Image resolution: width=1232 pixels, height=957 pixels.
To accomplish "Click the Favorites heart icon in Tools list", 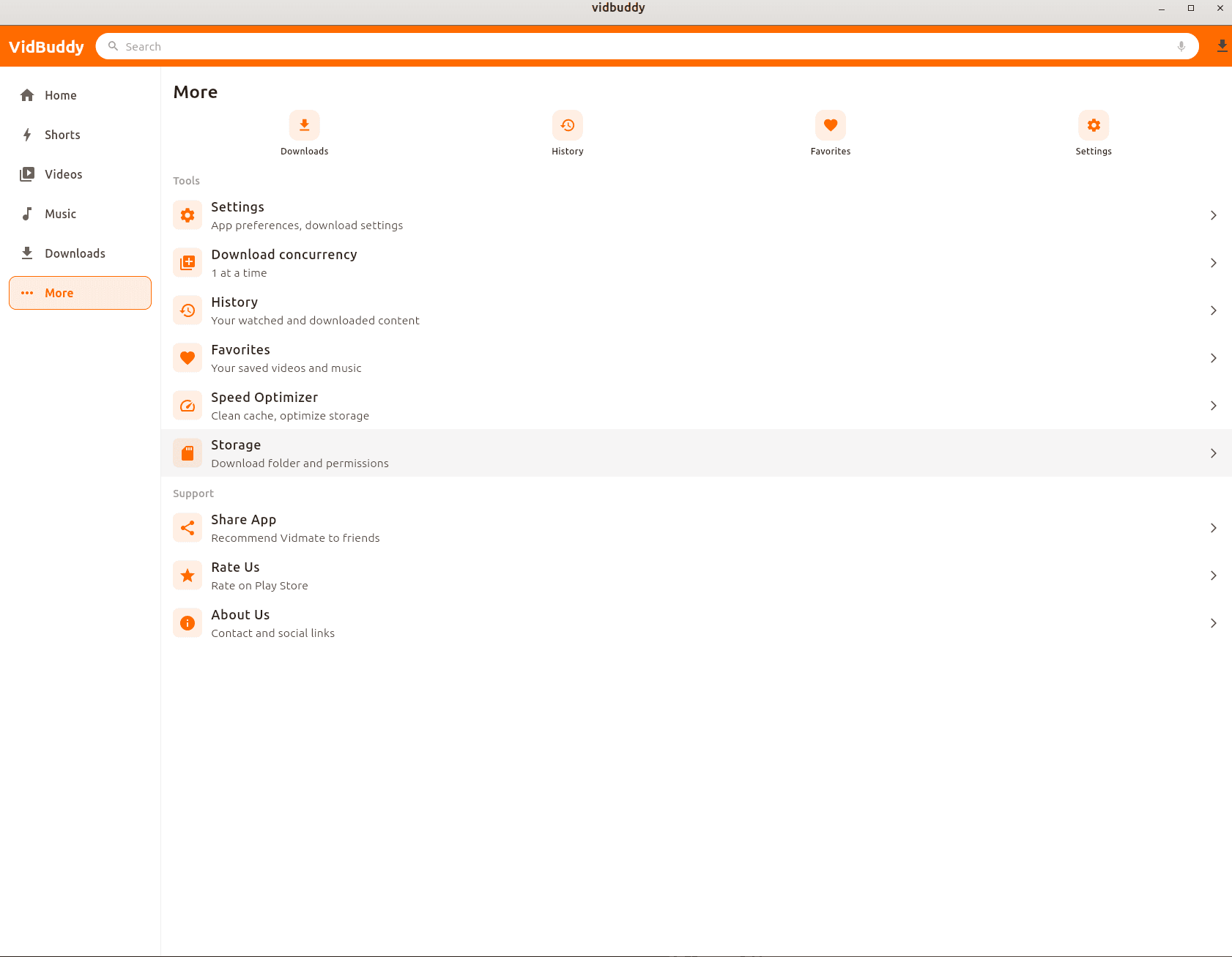I will (188, 358).
